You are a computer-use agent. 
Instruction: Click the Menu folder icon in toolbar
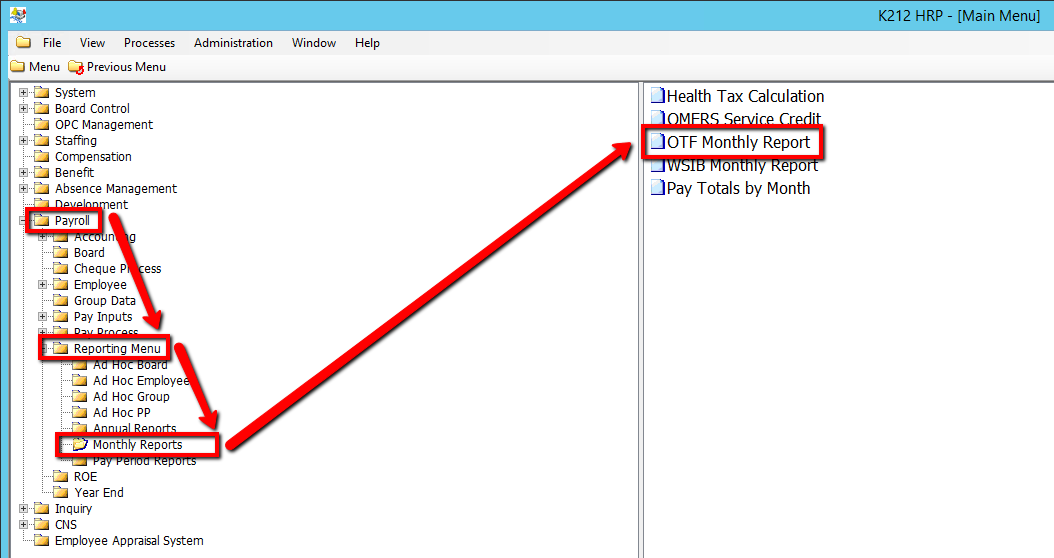pyautogui.click(x=18, y=67)
